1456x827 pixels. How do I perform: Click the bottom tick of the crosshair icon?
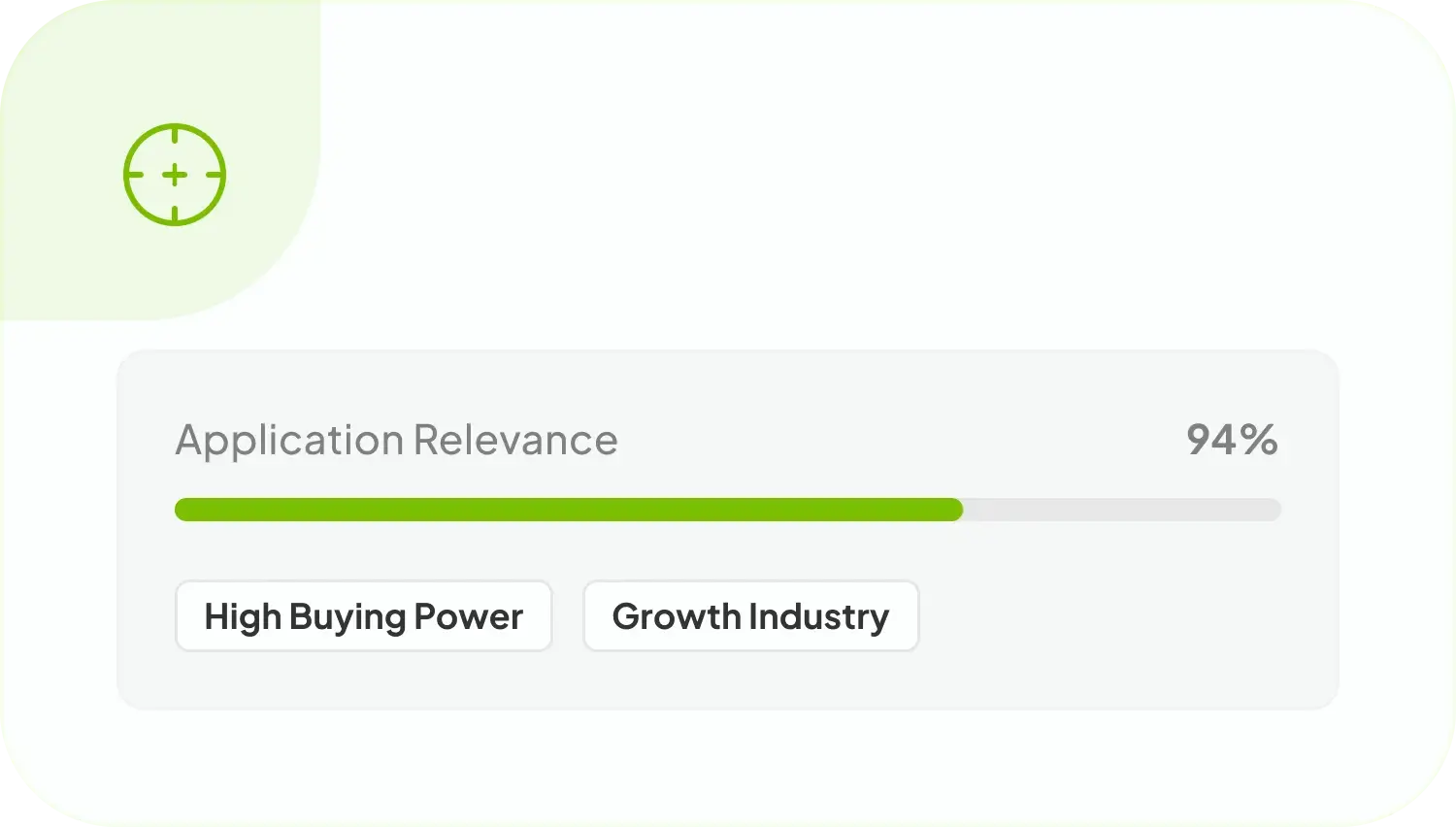[x=175, y=215]
